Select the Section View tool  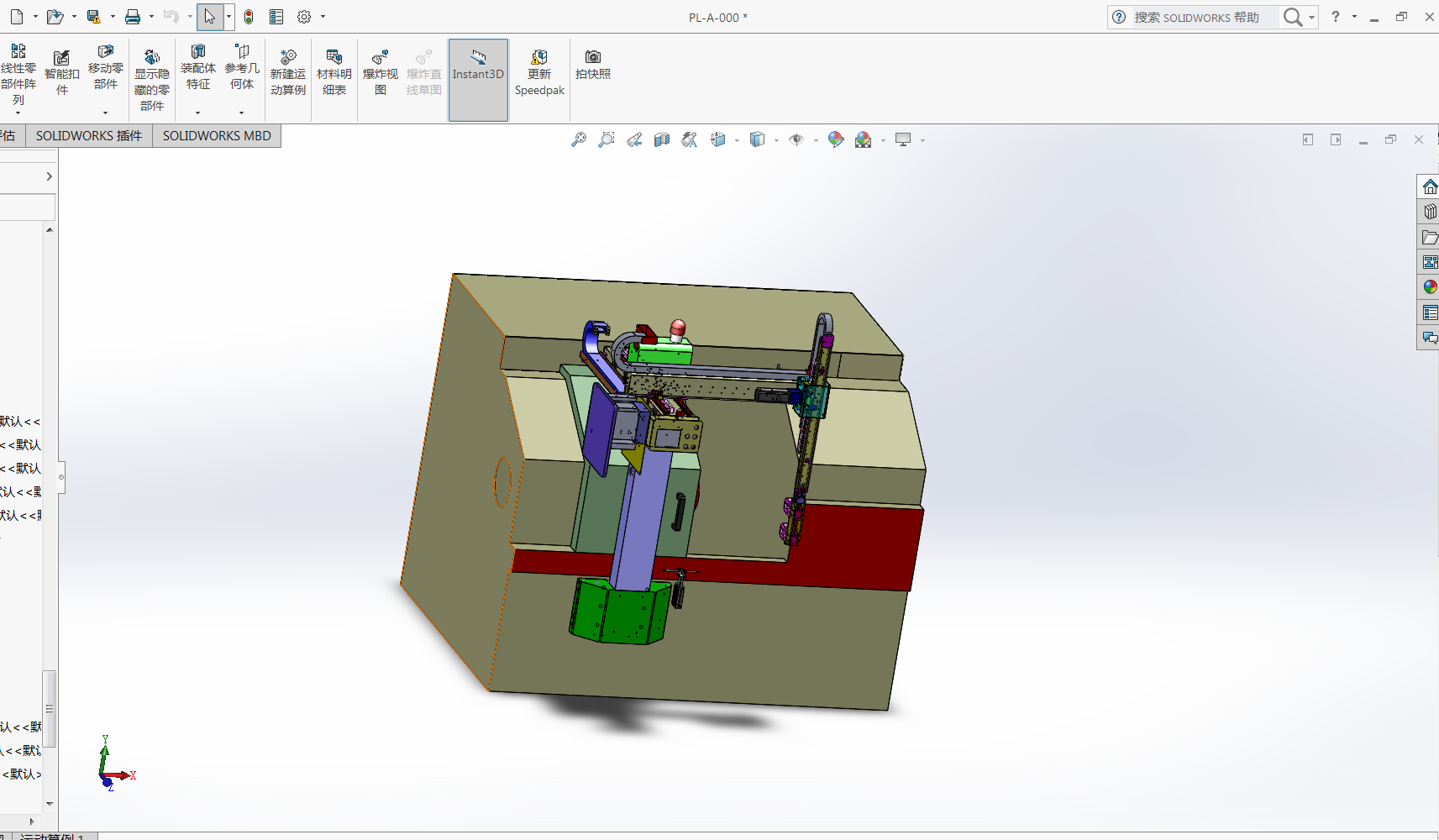pyautogui.click(x=662, y=140)
